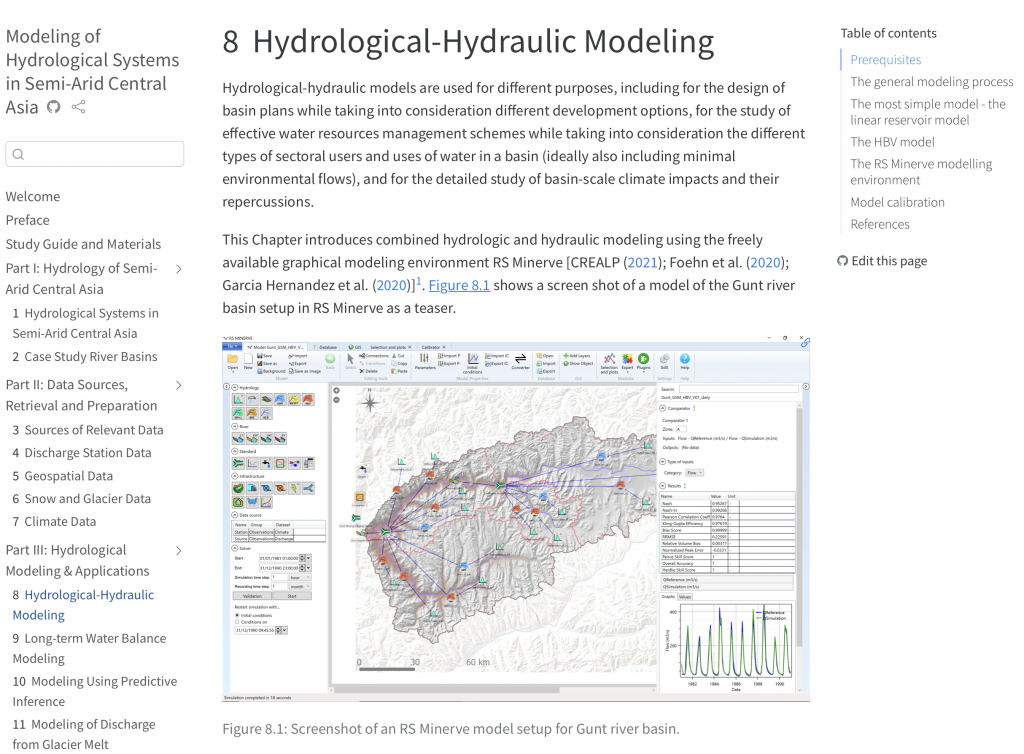Click GitHub icon beside Edit this page

pos(842,261)
